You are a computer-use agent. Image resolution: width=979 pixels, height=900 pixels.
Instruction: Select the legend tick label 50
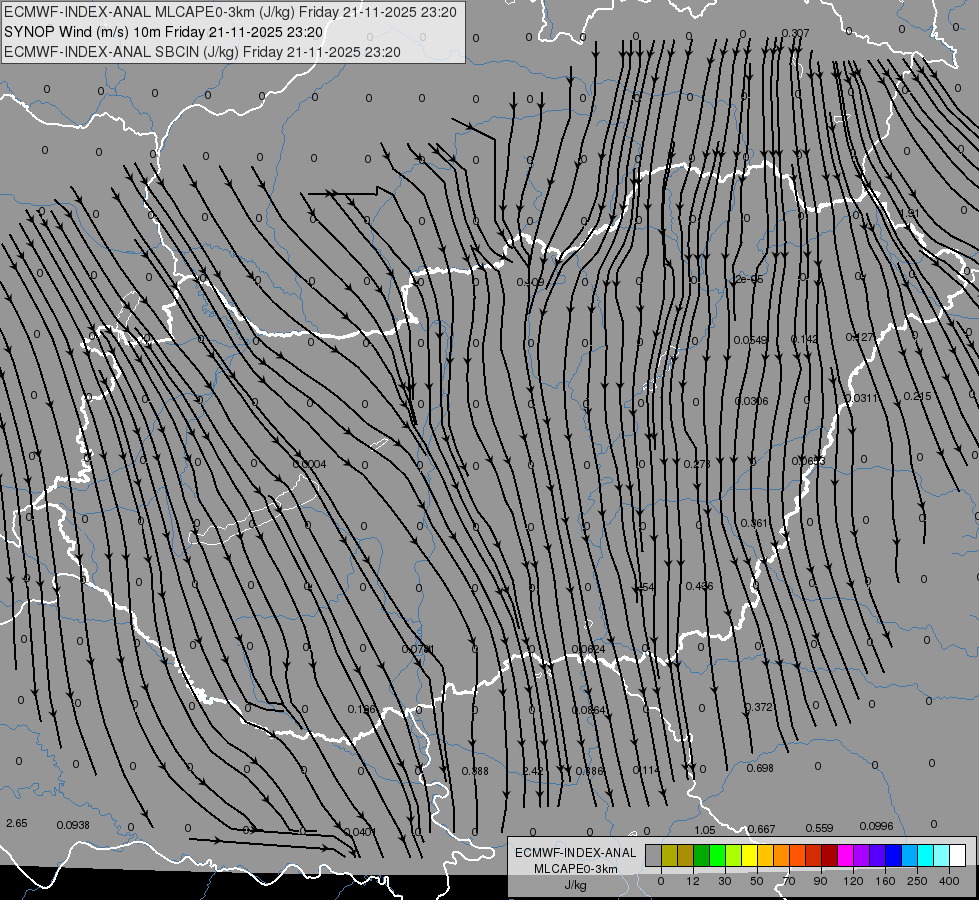pos(756,881)
